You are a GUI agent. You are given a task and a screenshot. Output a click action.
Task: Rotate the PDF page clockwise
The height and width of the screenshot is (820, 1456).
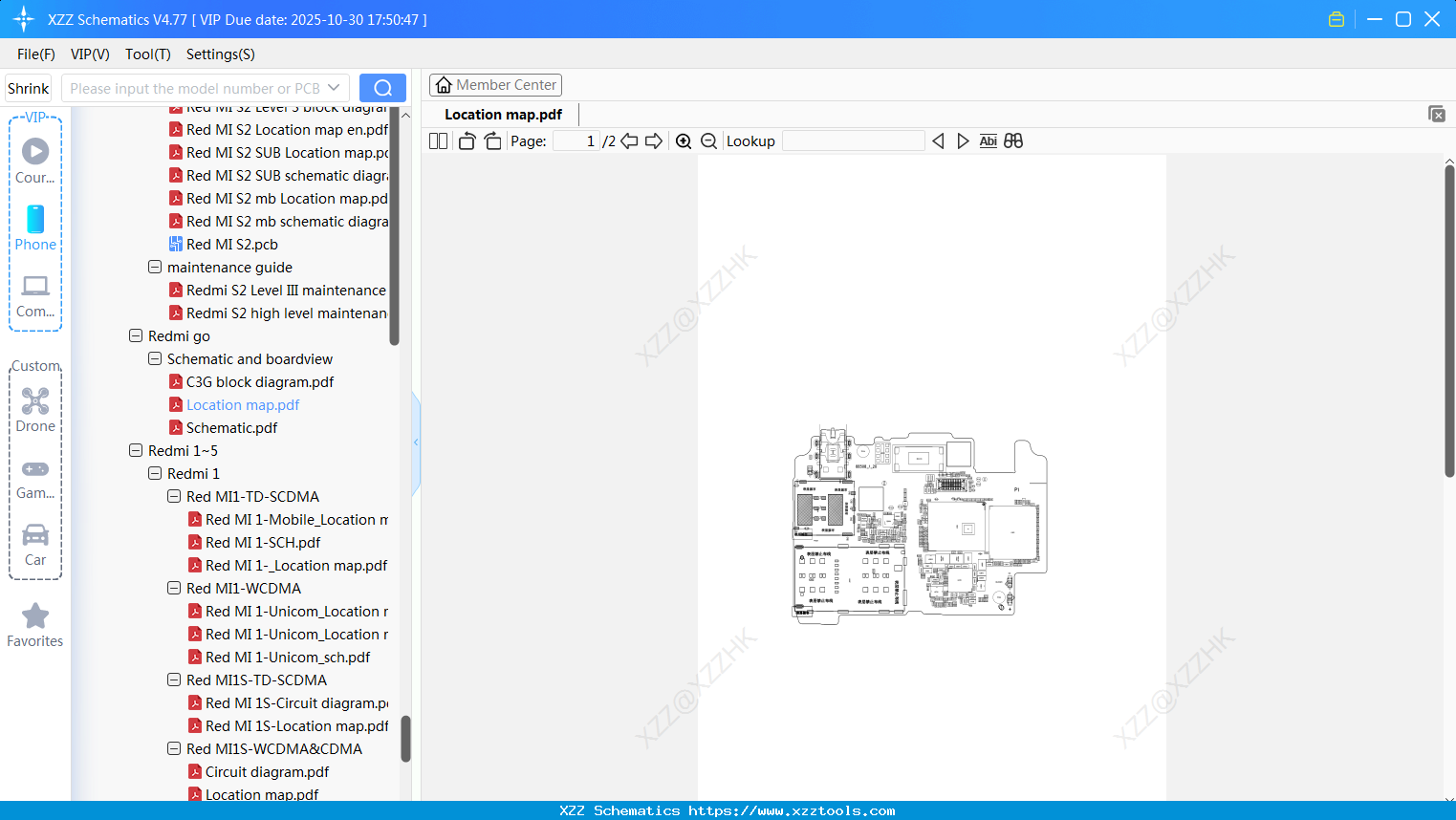(x=492, y=140)
